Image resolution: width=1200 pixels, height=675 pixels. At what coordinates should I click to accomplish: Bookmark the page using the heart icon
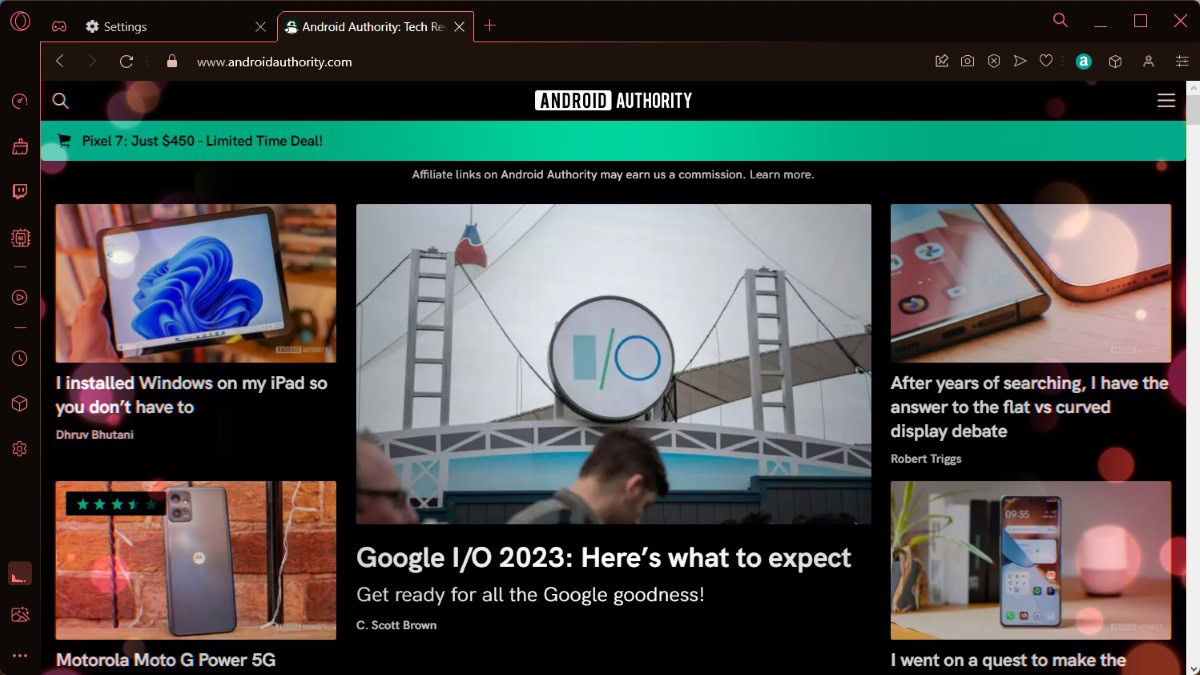(1046, 61)
